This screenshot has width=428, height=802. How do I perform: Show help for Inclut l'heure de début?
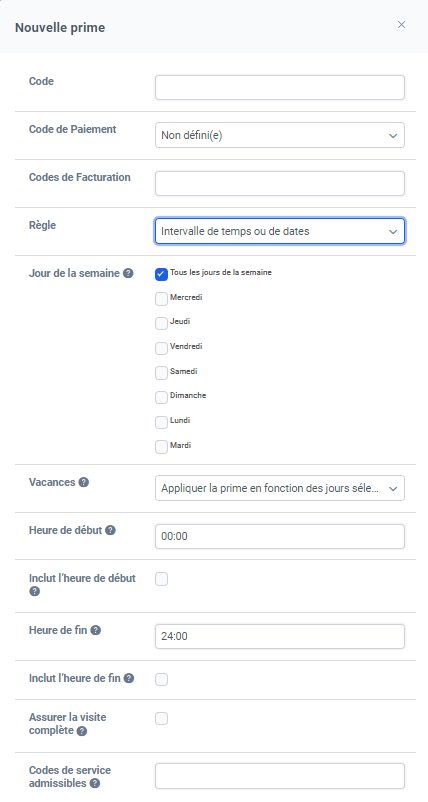[34, 591]
